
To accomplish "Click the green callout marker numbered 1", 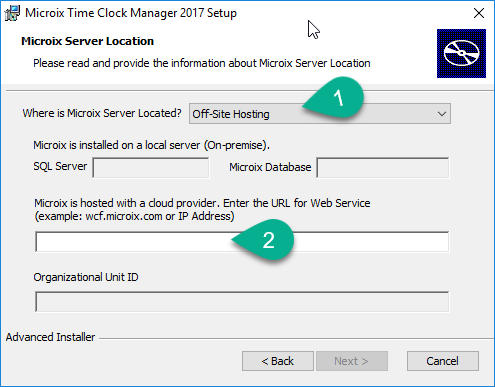I will pyautogui.click(x=334, y=97).
